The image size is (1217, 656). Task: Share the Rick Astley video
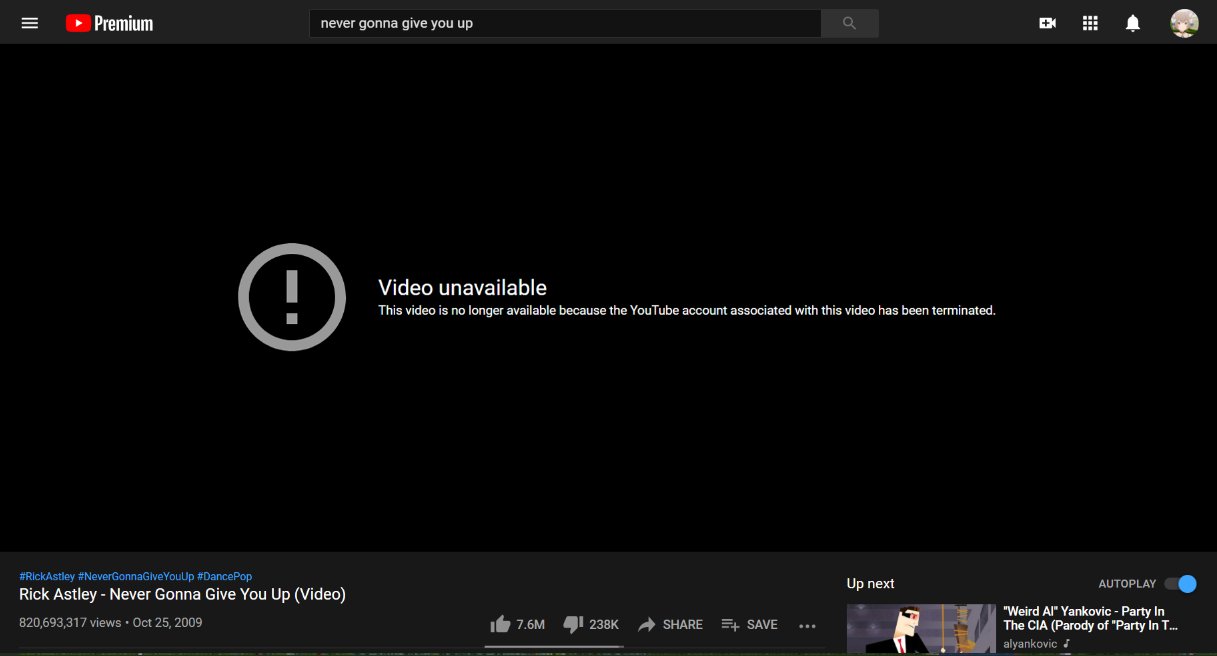(x=670, y=624)
